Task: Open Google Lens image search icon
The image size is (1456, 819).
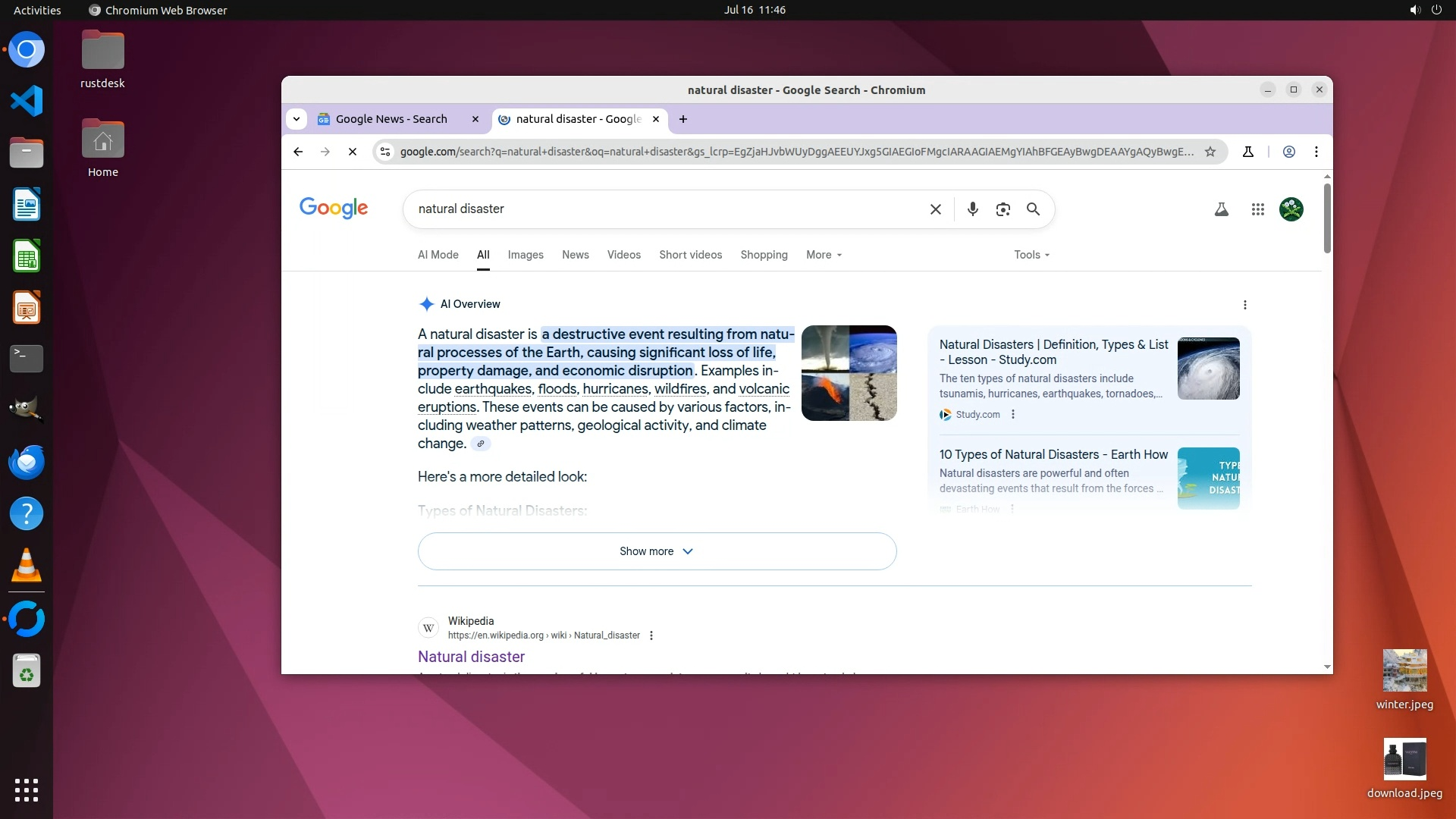Action: 1003,209
